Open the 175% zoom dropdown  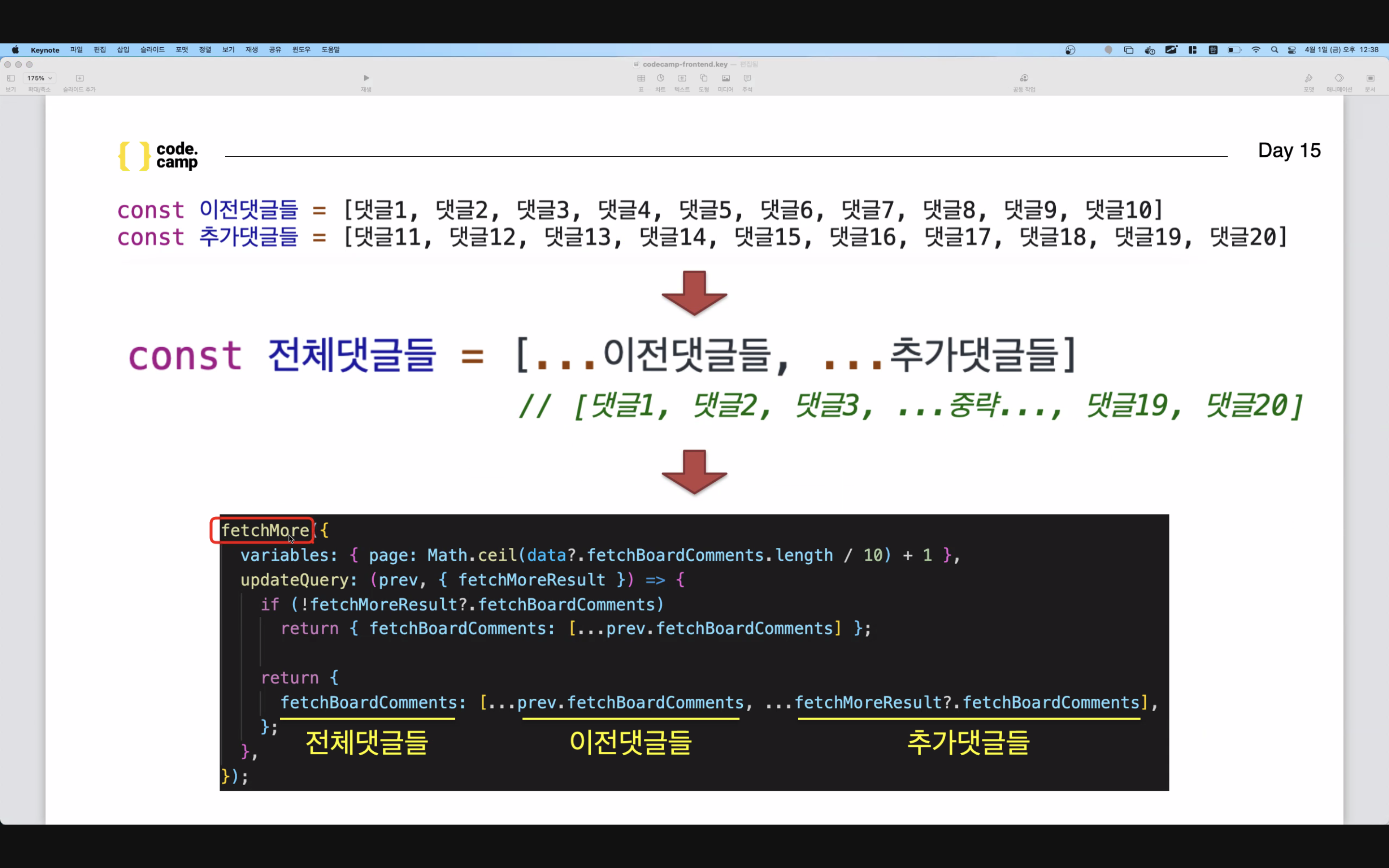pyautogui.click(x=40, y=78)
